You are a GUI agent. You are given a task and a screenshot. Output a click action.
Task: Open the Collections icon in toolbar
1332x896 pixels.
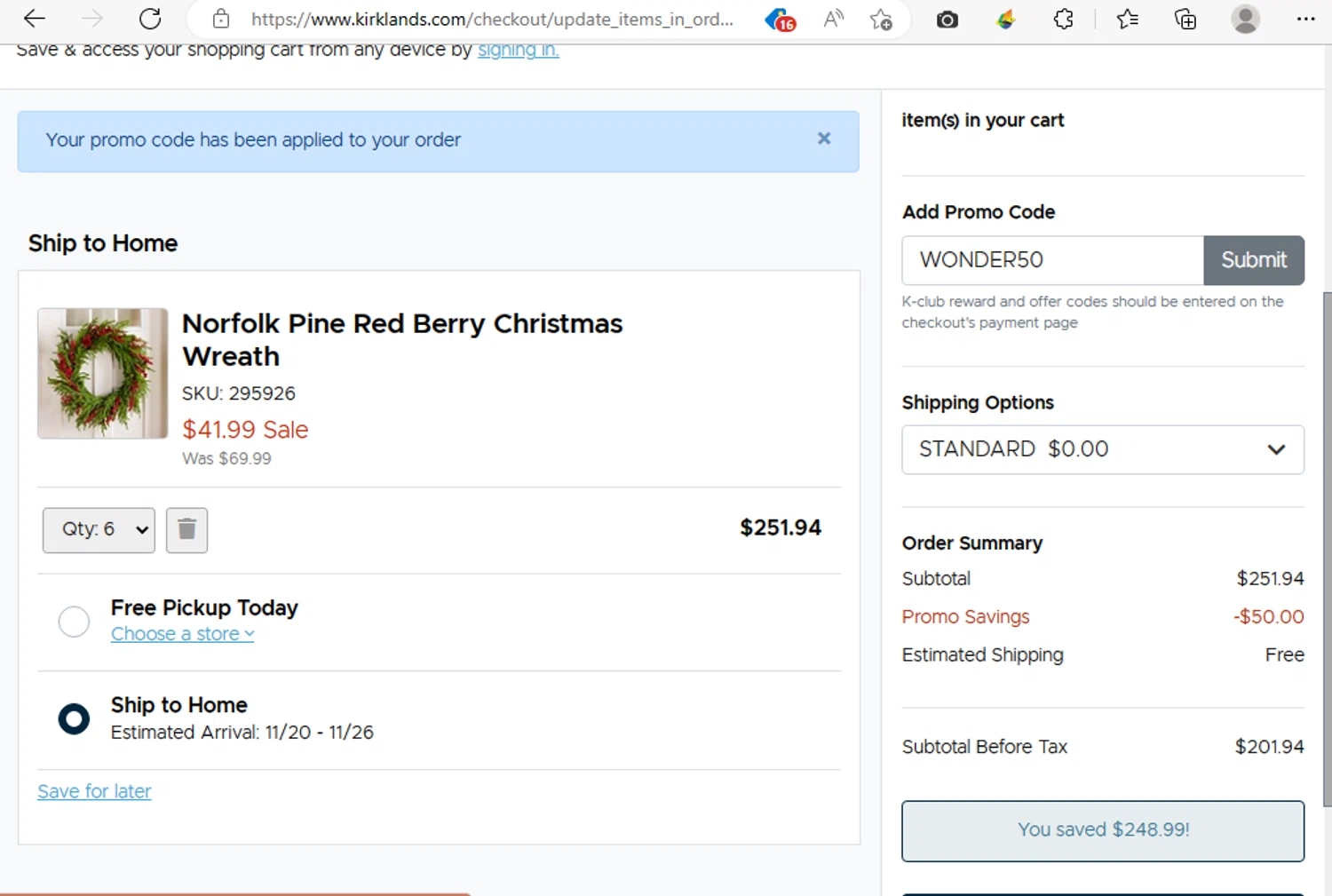coord(1185,19)
